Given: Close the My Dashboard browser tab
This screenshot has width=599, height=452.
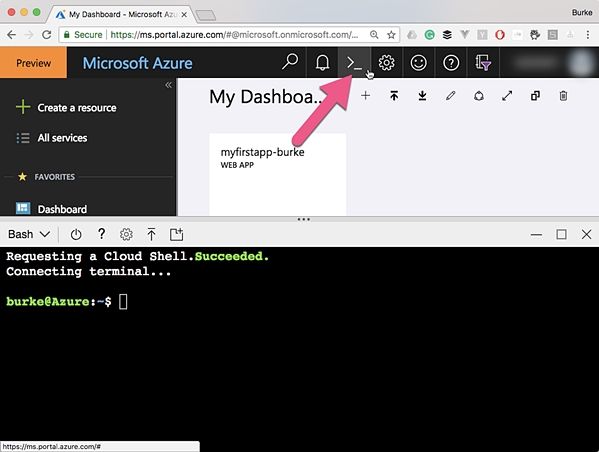Looking at the screenshot, I should (x=184, y=15).
